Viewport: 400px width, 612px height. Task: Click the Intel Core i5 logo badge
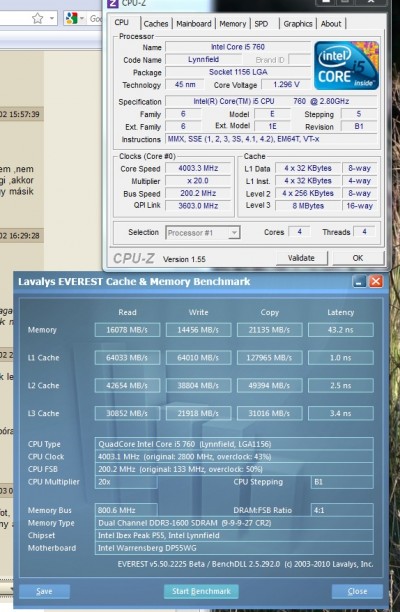347,66
